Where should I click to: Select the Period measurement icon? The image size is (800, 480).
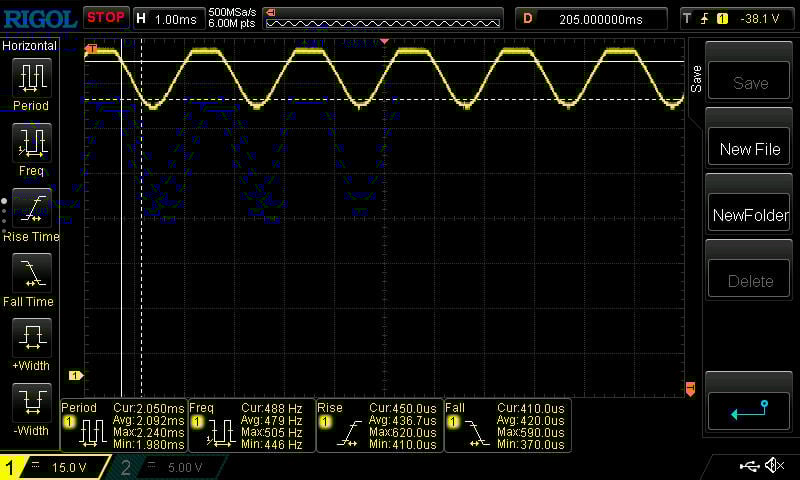(30, 77)
